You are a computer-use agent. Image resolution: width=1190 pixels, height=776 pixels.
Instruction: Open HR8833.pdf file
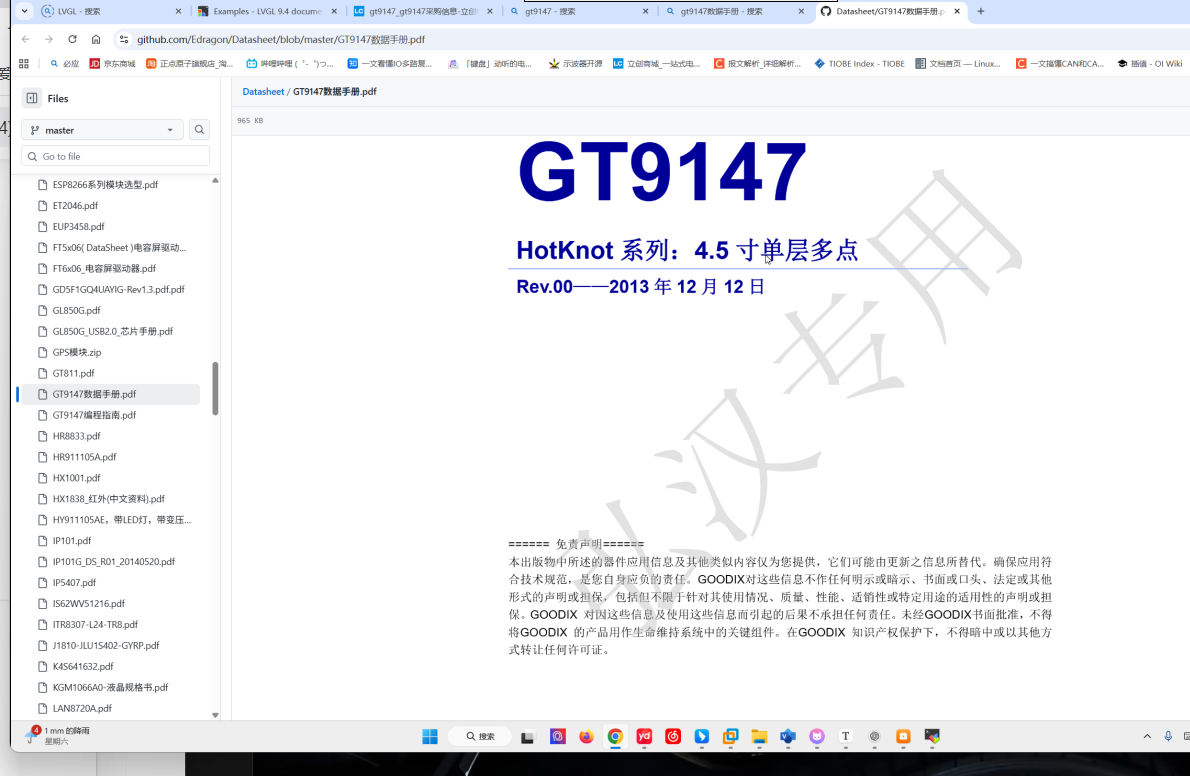(x=76, y=436)
